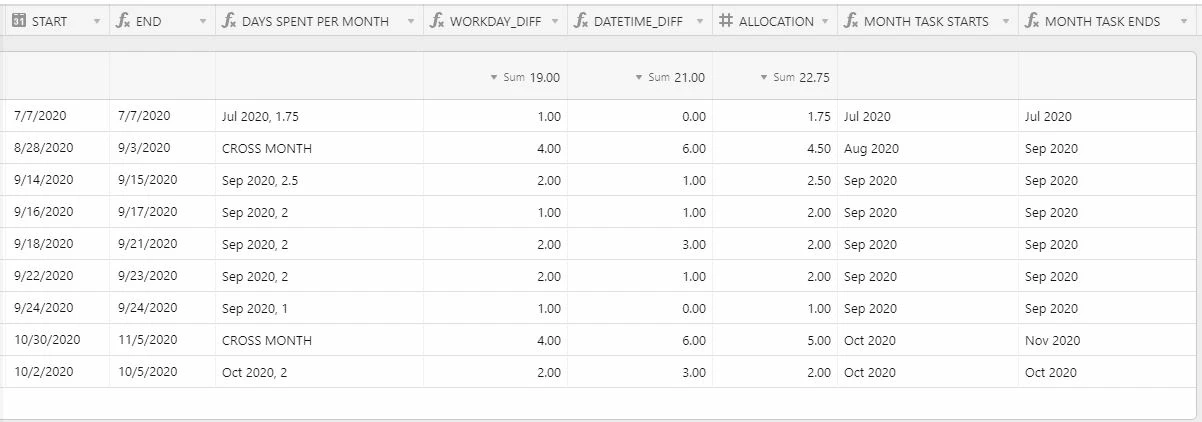Image resolution: width=1202 pixels, height=422 pixels.
Task: Select ALLOCATION cell 5.00
Action: 775,340
